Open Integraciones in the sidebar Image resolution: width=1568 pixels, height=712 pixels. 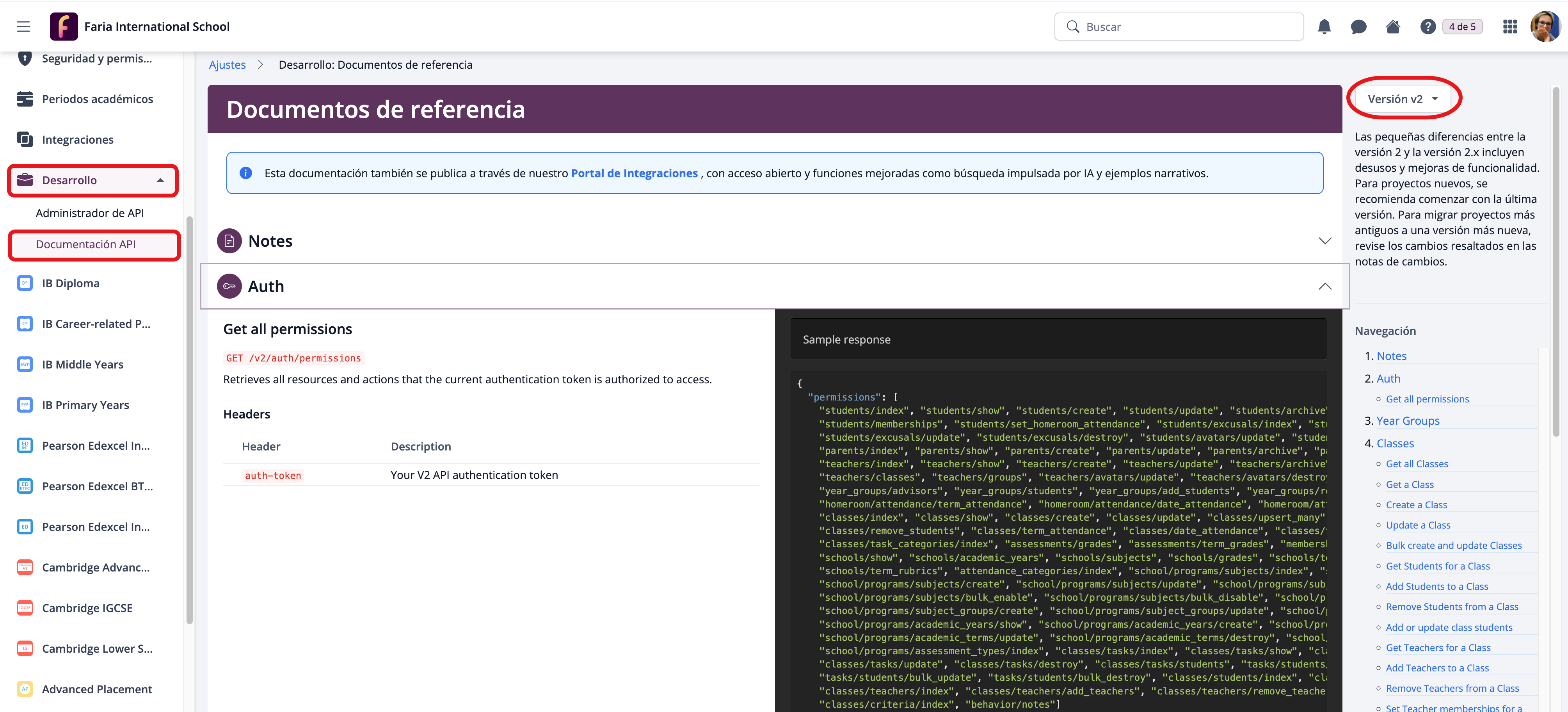77,139
